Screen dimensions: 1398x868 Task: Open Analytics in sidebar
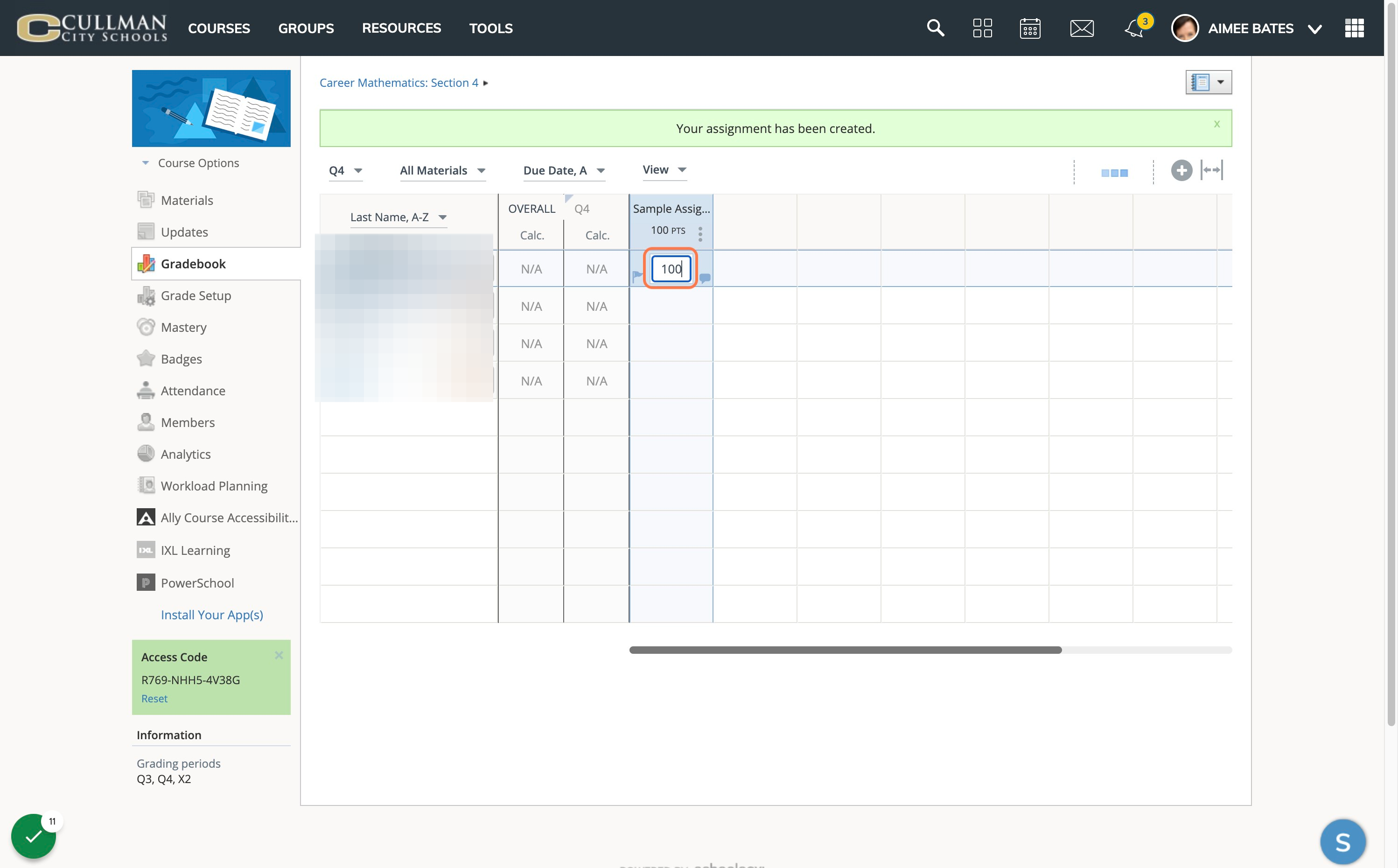(x=185, y=454)
